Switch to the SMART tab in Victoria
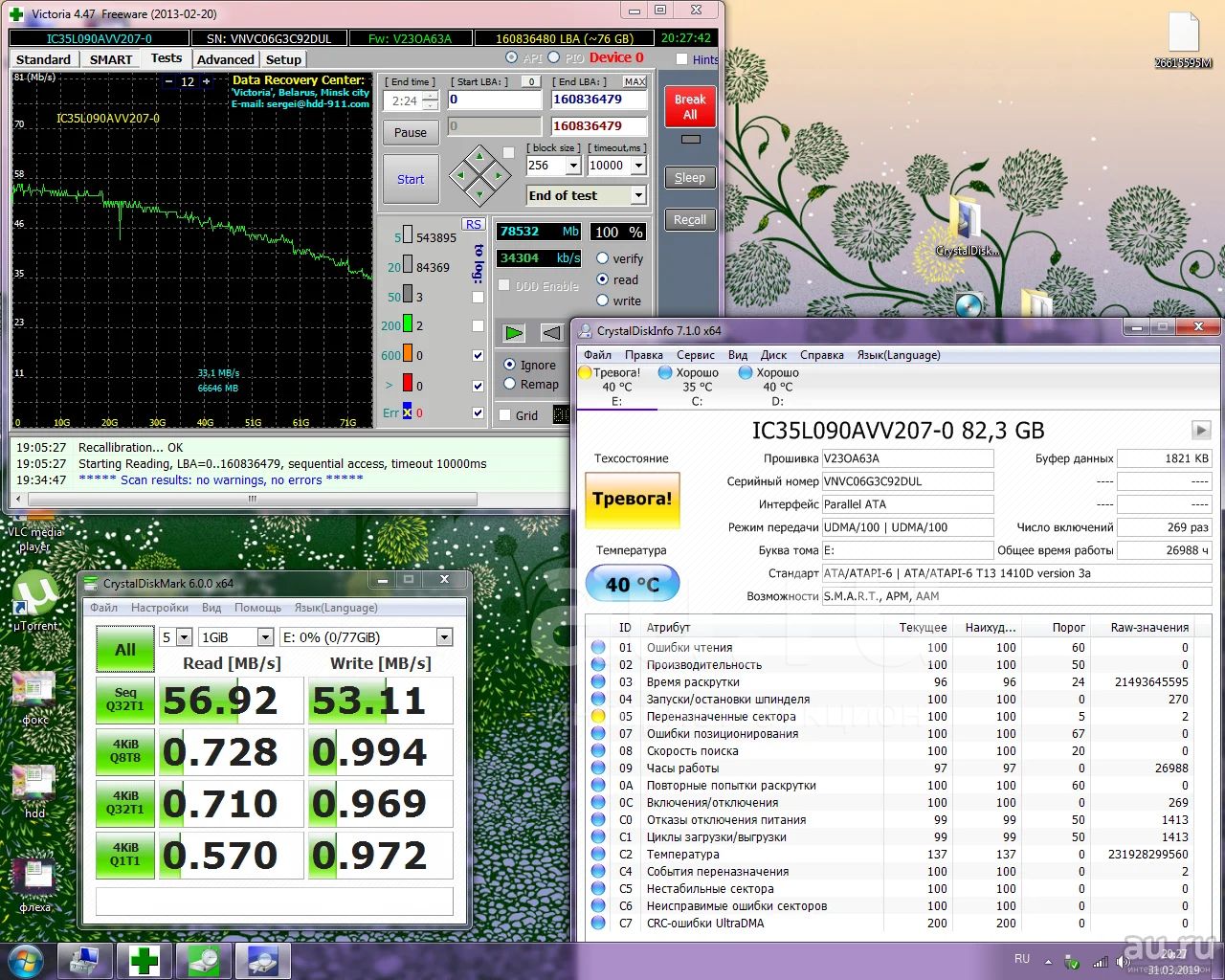The image size is (1225, 980). click(x=111, y=59)
